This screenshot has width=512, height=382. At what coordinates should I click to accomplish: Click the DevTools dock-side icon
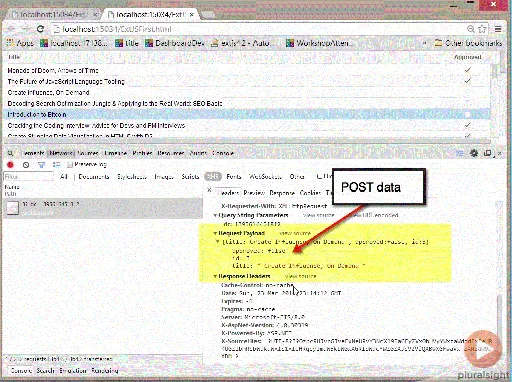pos(487,153)
